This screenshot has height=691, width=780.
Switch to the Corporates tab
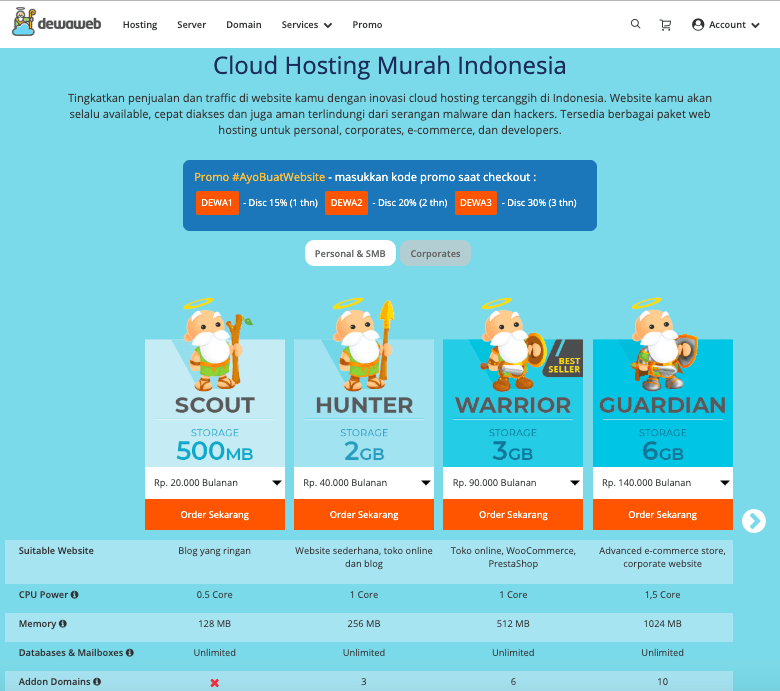435,253
